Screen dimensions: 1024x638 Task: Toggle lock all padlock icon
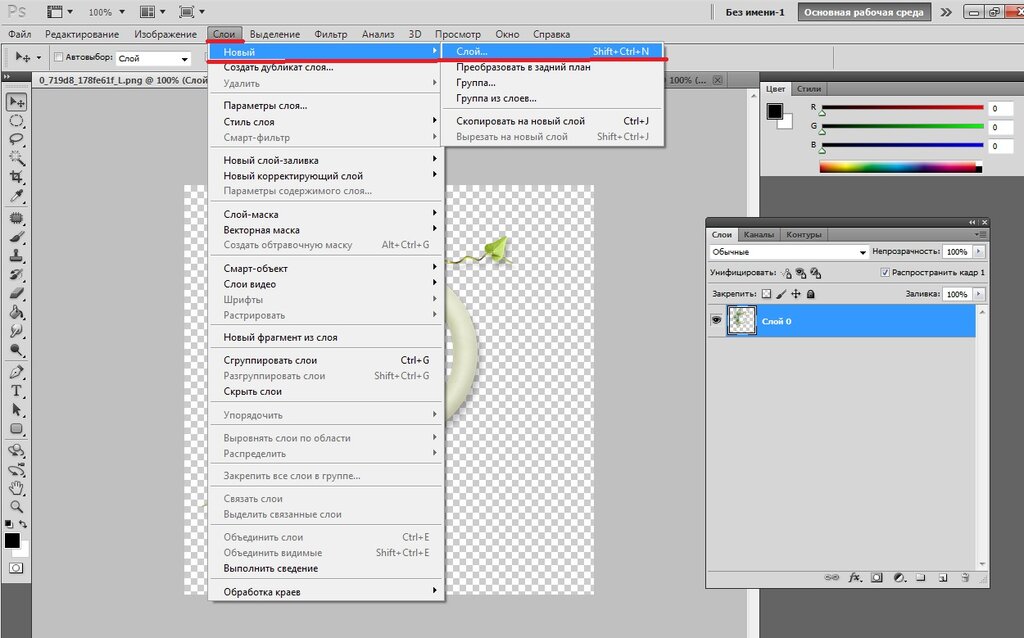(x=810, y=294)
